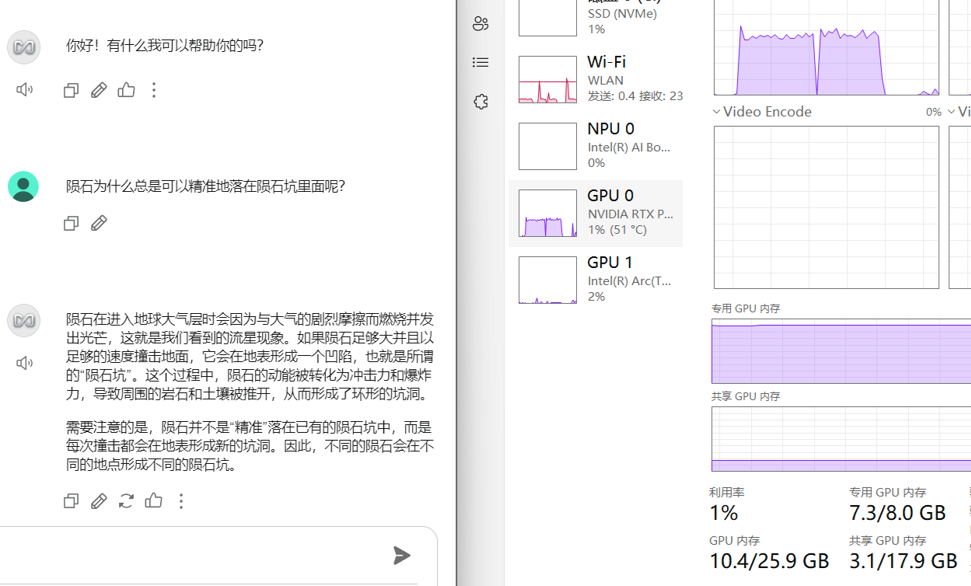This screenshot has height=586, width=971.
Task: Select NPU 0 in the performance list
Action: [596, 145]
